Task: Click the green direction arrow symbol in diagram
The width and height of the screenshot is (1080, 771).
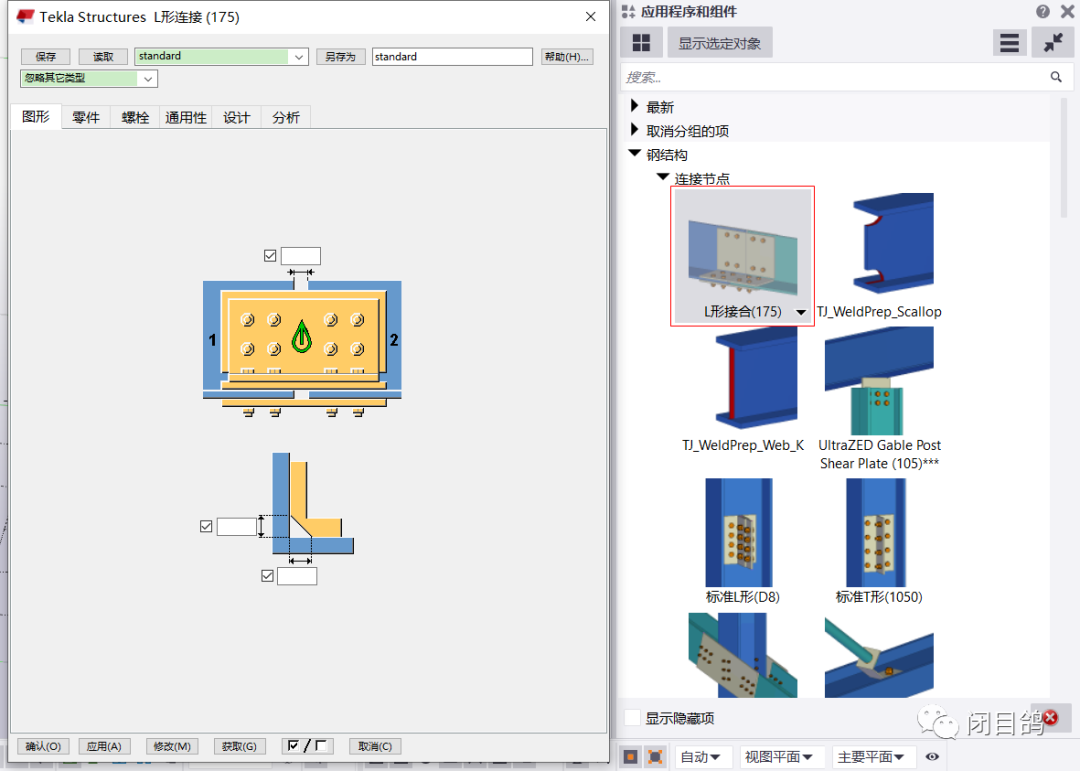Action: 302,336
